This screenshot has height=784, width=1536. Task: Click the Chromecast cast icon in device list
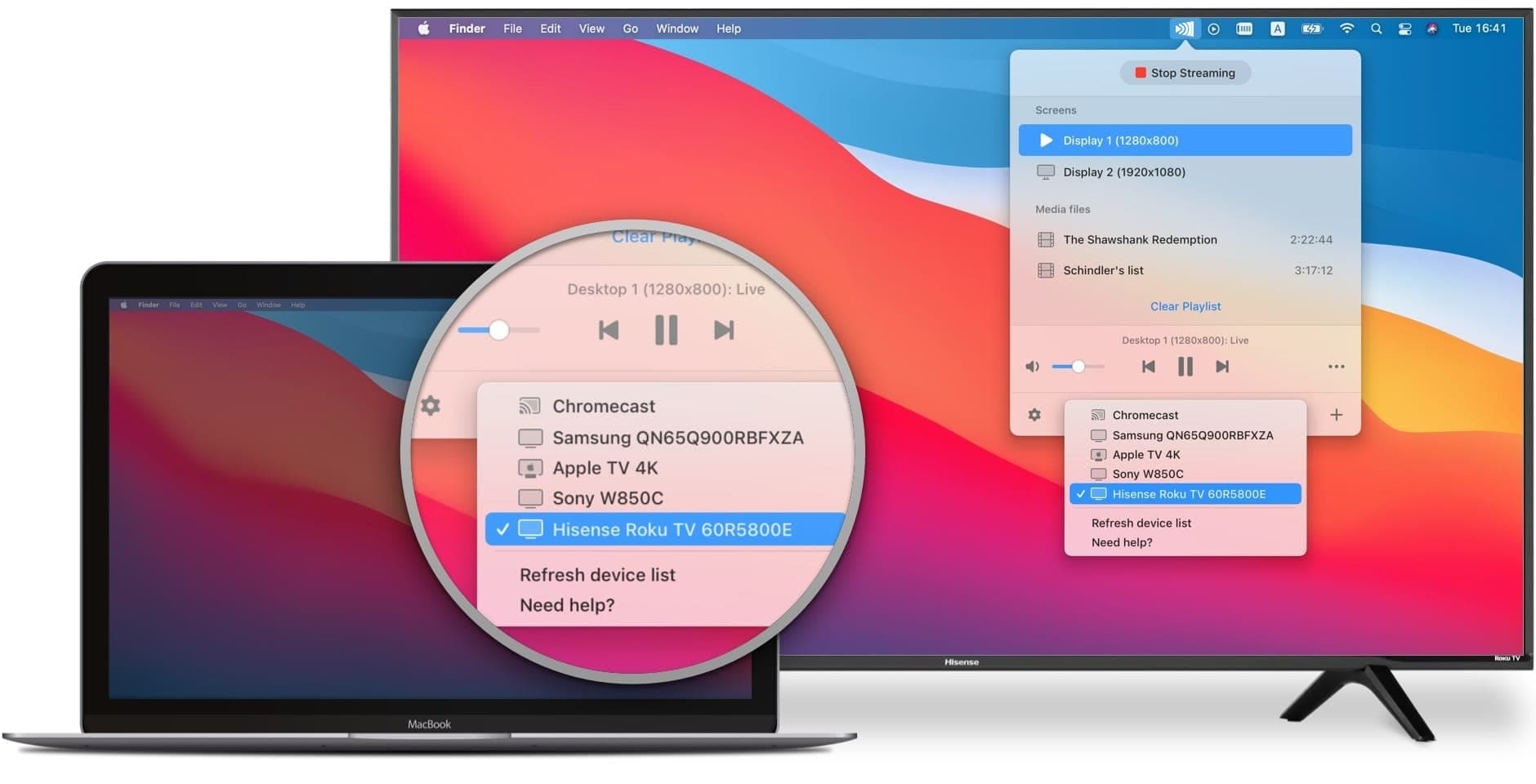(x=1098, y=414)
